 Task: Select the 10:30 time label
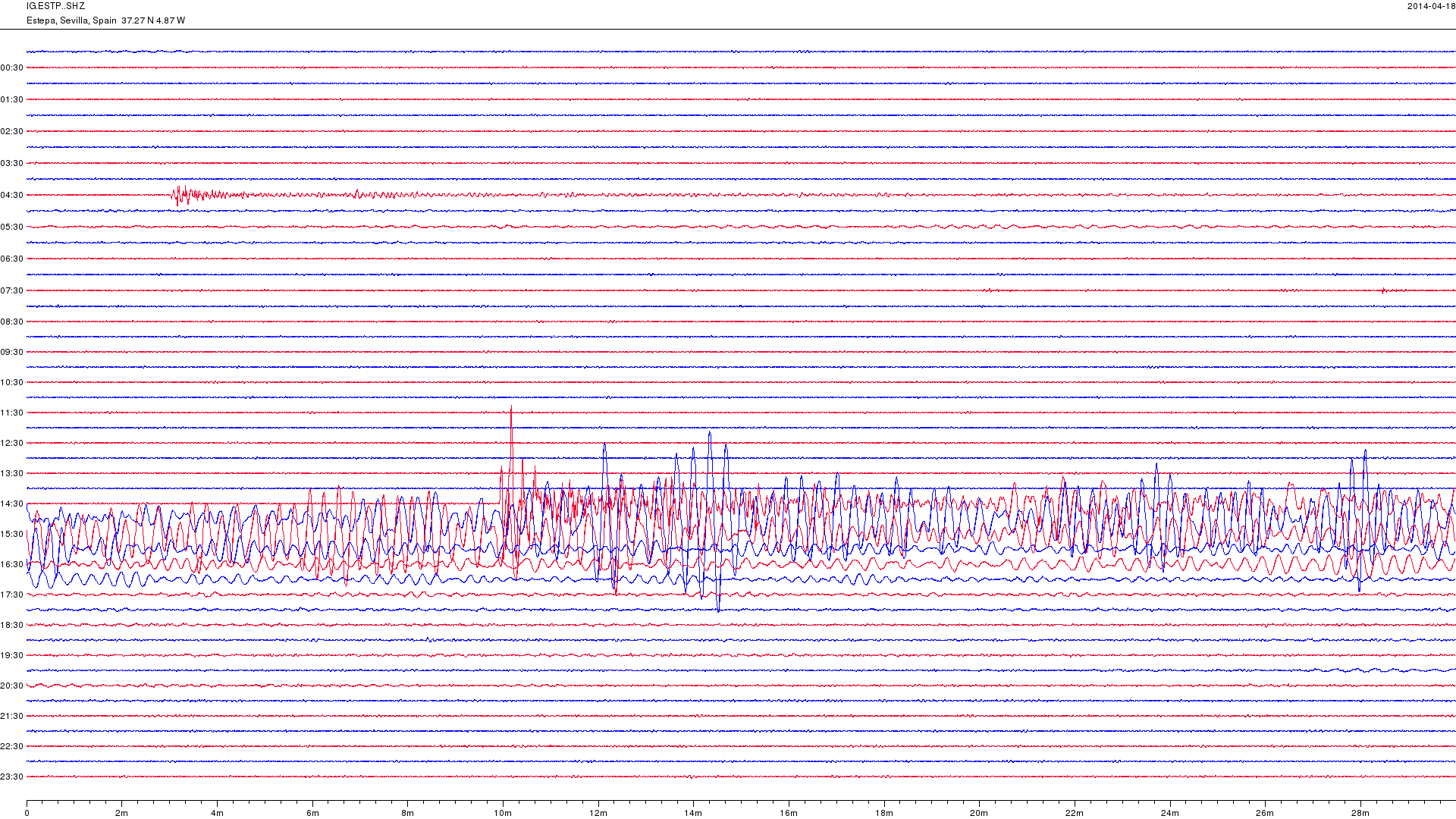(12, 382)
